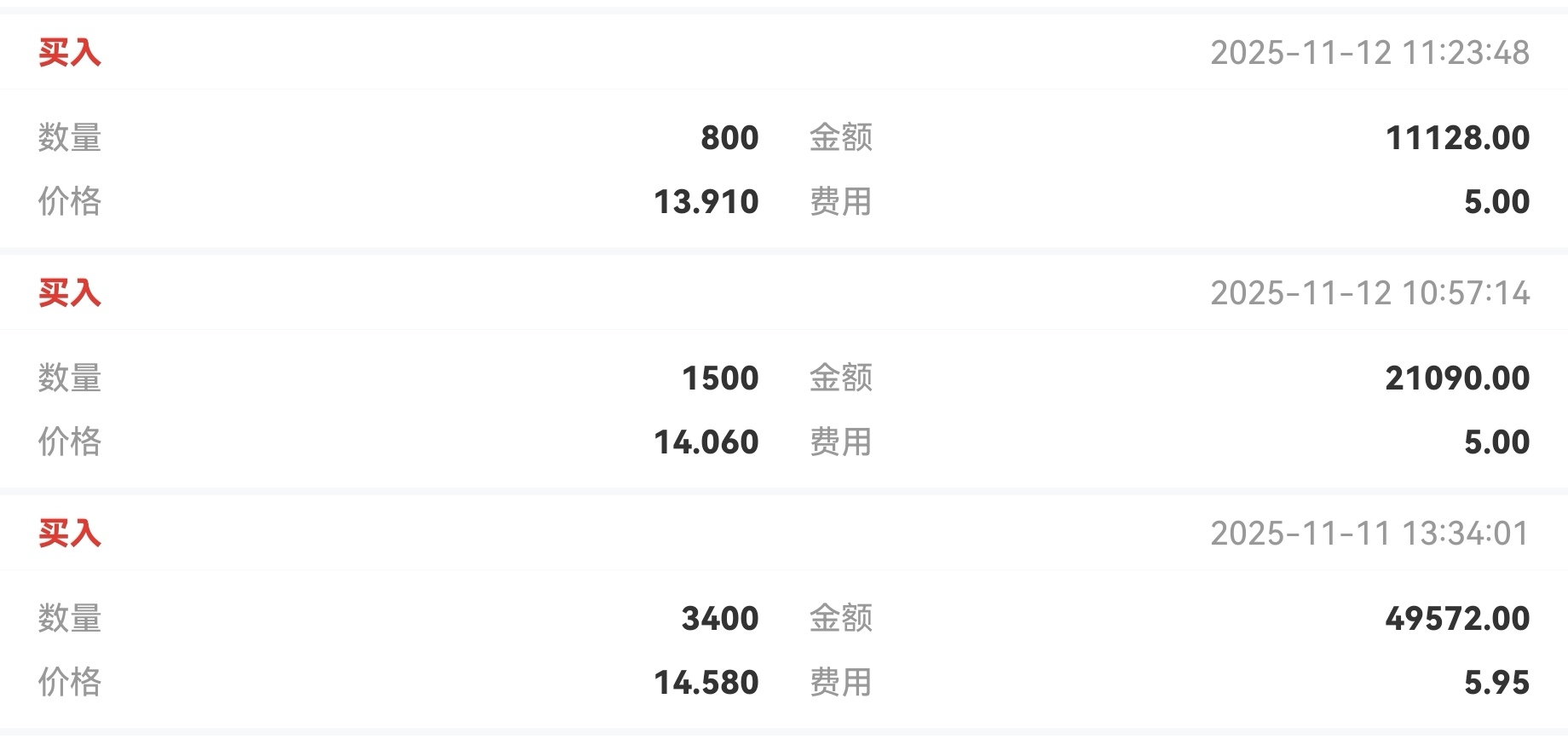
Task: Tap the 费用 label beside 5.95
Action: coord(840,683)
